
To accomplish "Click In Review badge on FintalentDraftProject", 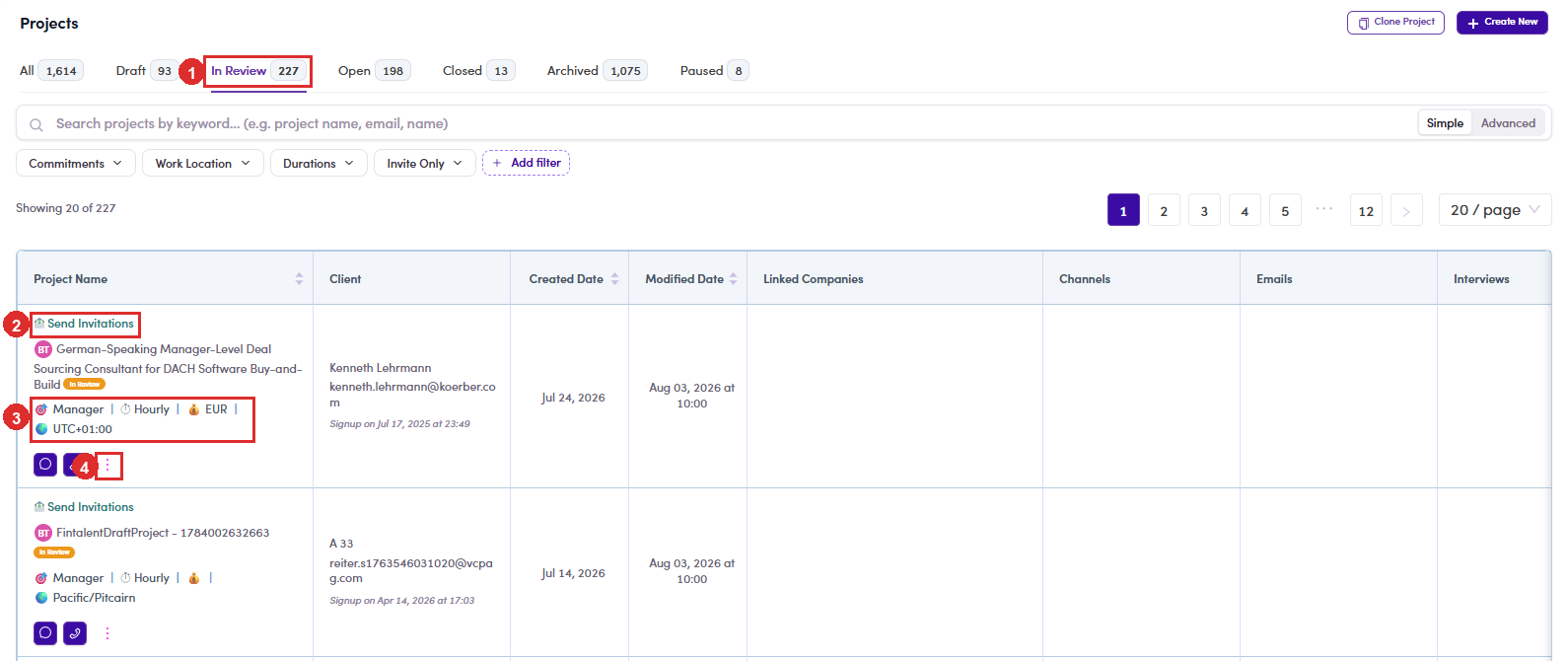I will tap(54, 552).
